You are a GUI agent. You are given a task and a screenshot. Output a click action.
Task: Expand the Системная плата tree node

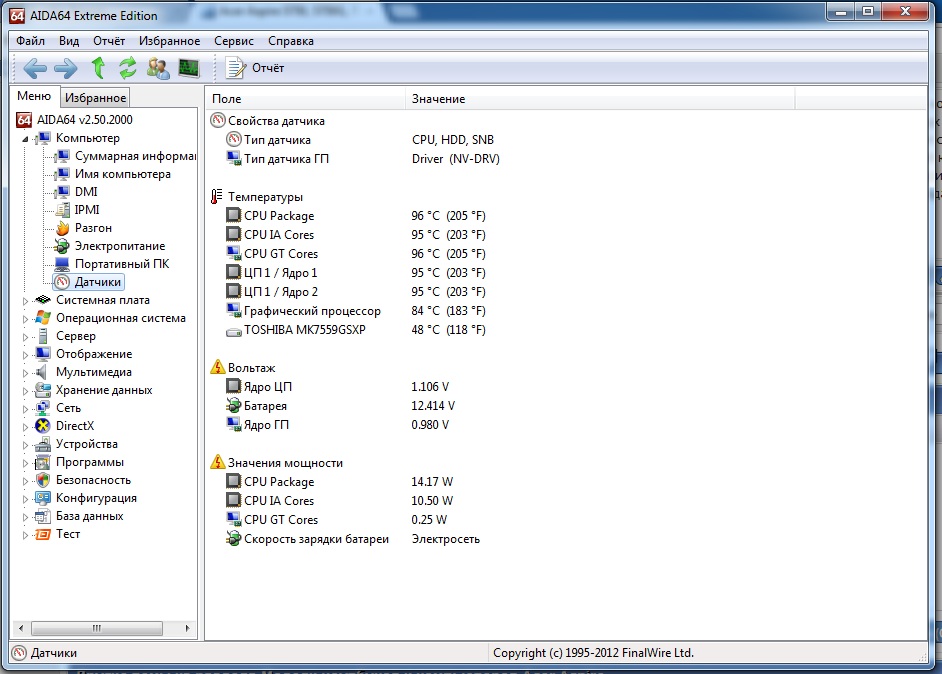click(x=26, y=301)
